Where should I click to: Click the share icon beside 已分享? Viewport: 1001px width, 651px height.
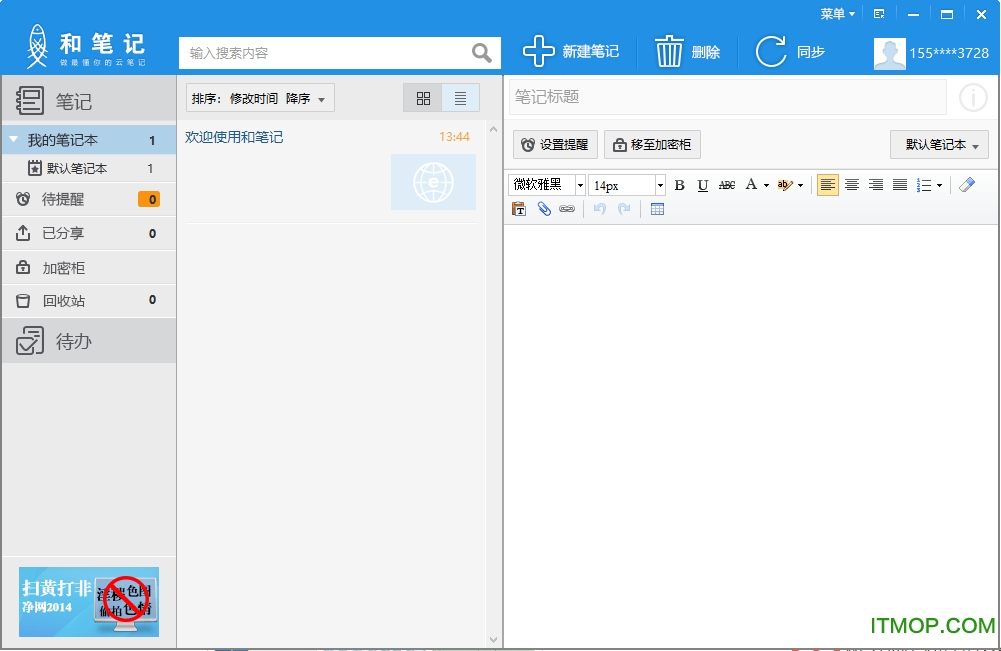pos(23,233)
